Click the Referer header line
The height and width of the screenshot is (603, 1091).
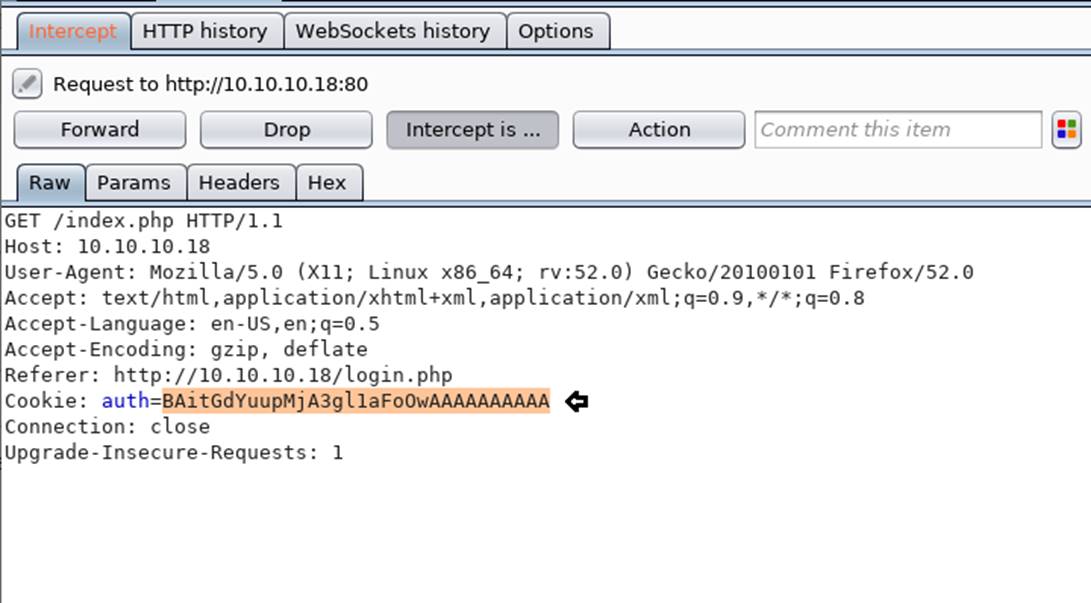click(x=228, y=376)
